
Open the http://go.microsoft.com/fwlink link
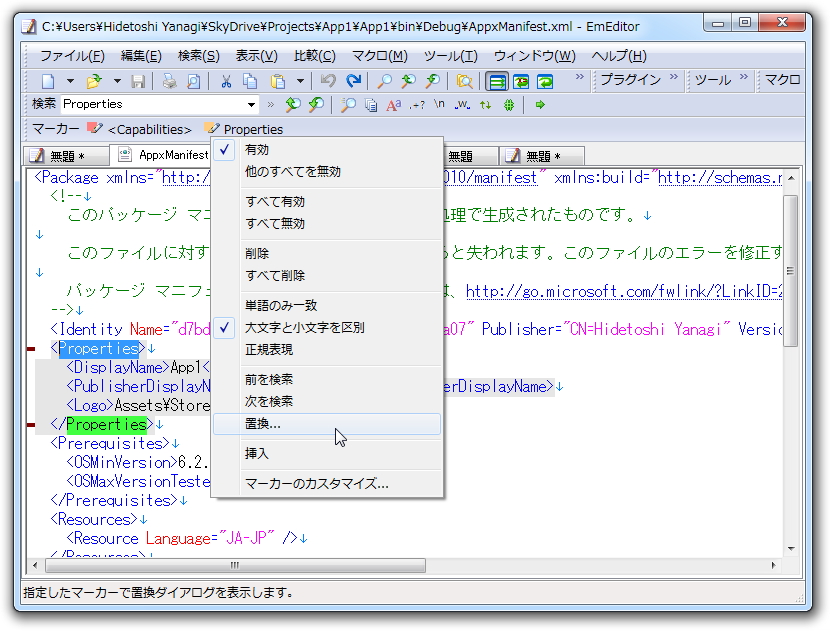tap(624, 291)
